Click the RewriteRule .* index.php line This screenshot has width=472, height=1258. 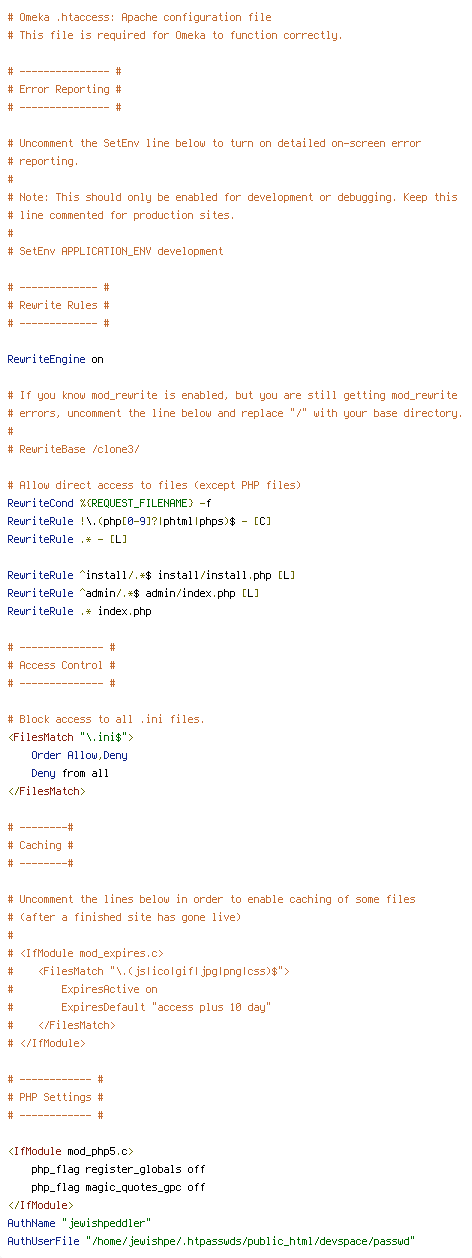pos(79,611)
